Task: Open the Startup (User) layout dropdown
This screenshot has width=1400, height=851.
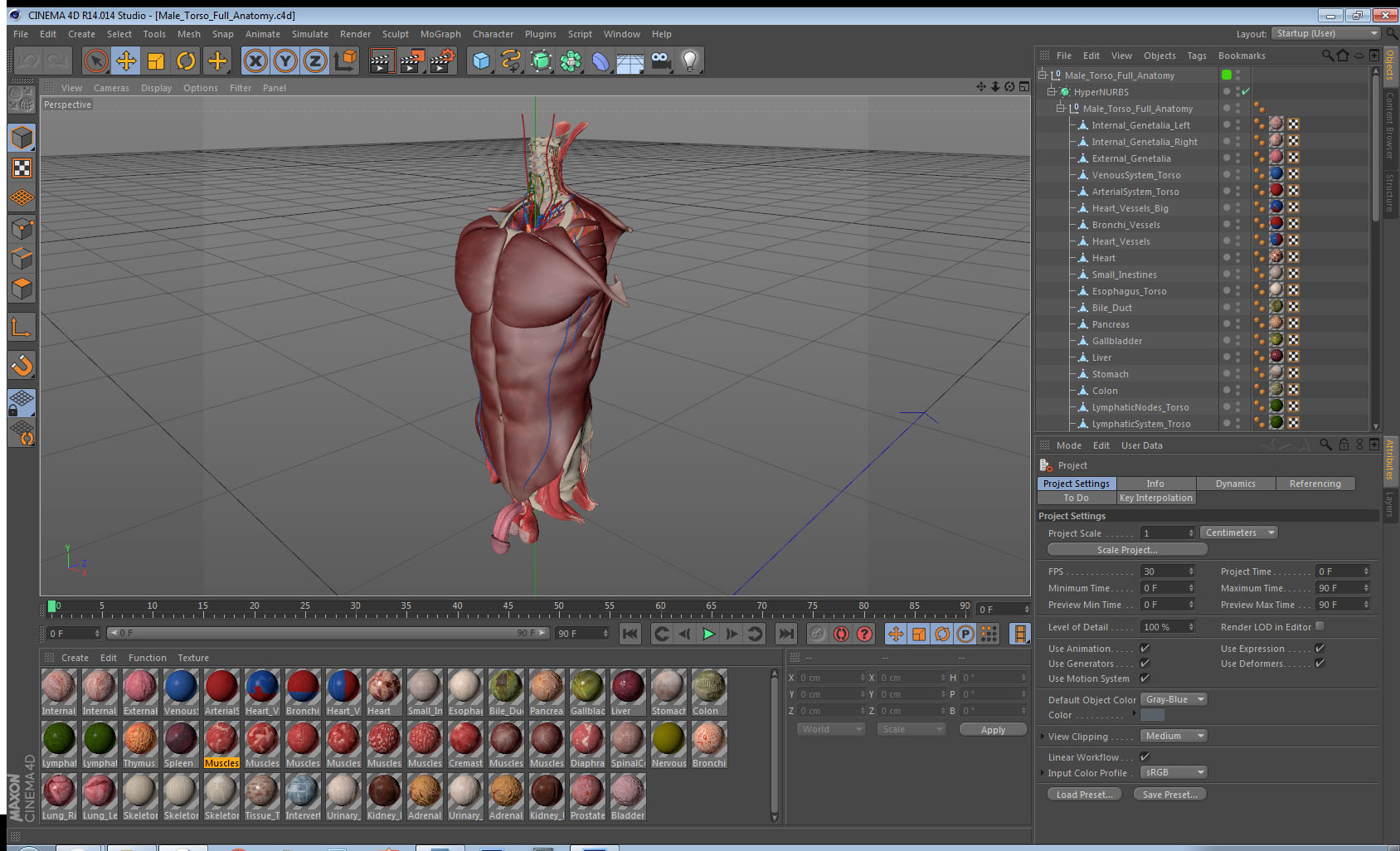Action: click(1327, 33)
